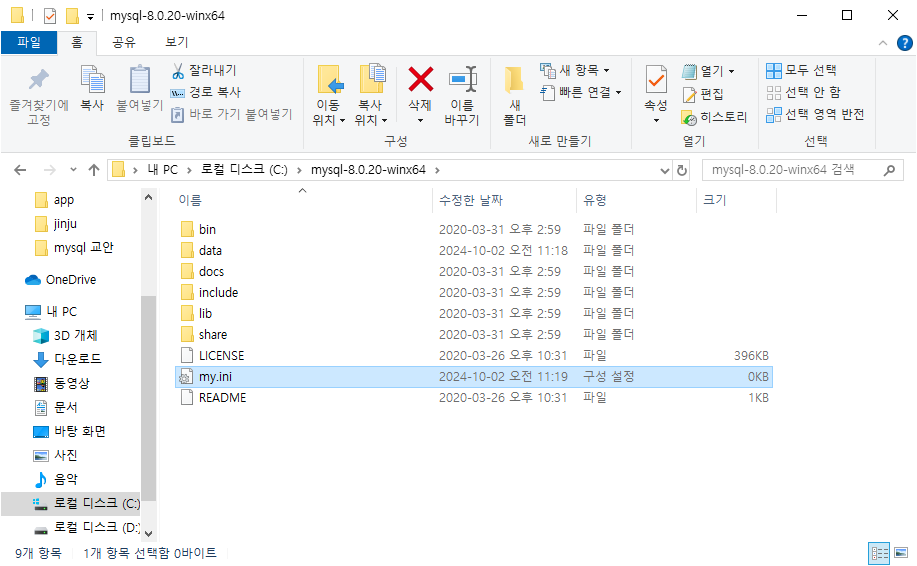This screenshot has height=566, width=917.
Task: Open the app folder in sidebar
Action: tap(63, 200)
